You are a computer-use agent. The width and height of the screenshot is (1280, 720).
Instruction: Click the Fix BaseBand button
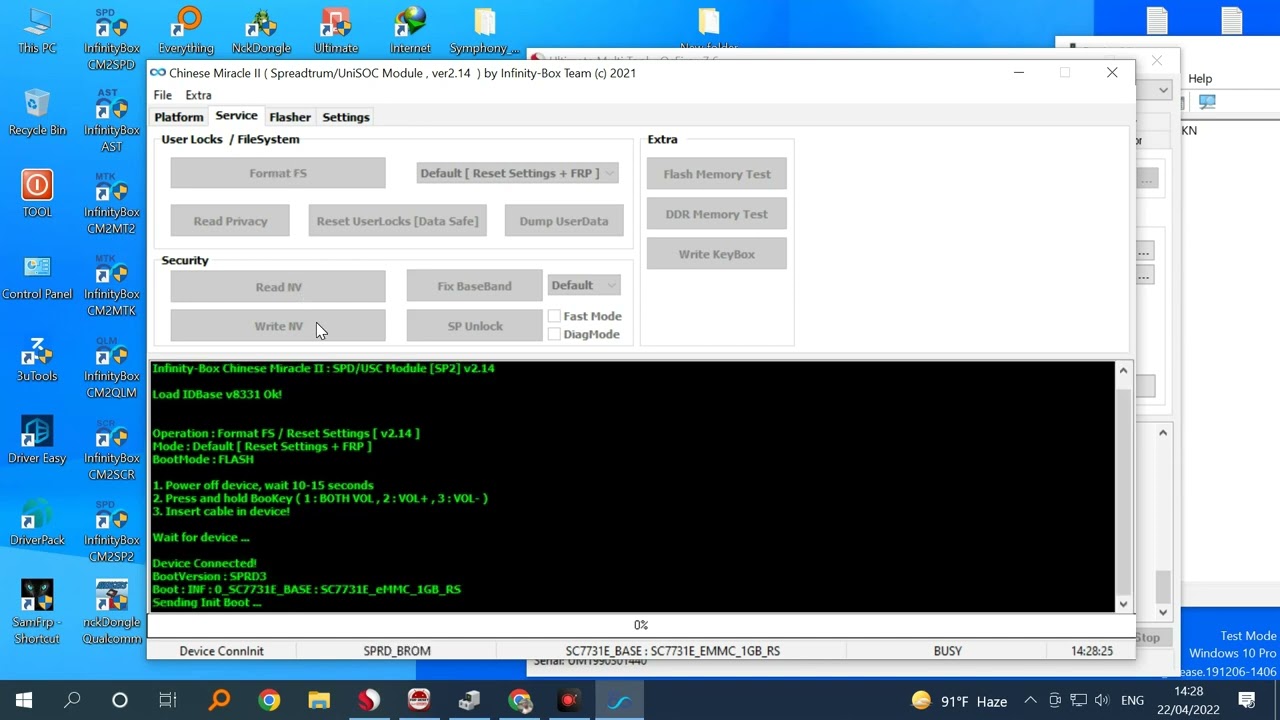pyautogui.click(x=474, y=286)
